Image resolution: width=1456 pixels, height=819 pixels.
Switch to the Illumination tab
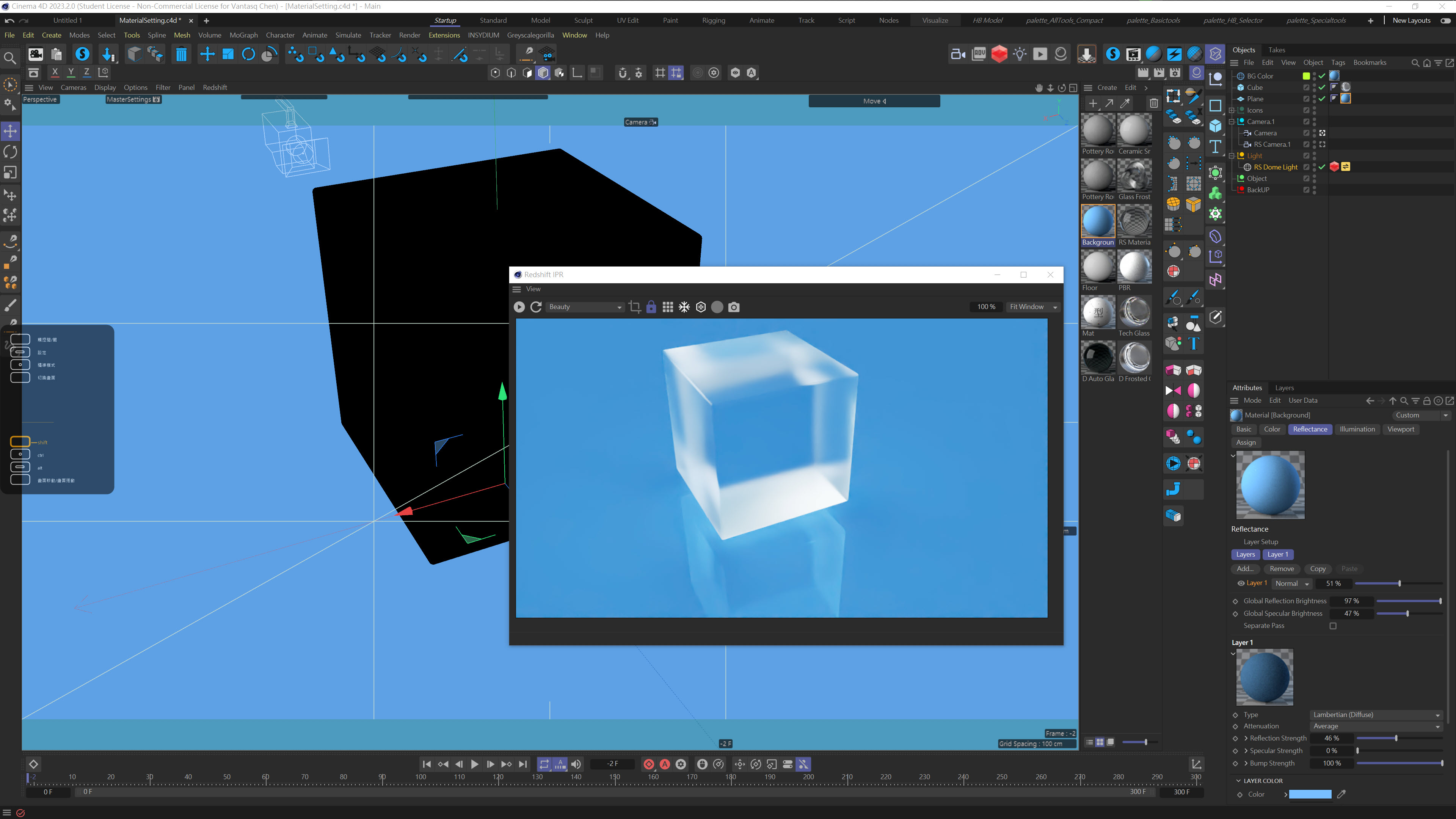pos(1357,429)
